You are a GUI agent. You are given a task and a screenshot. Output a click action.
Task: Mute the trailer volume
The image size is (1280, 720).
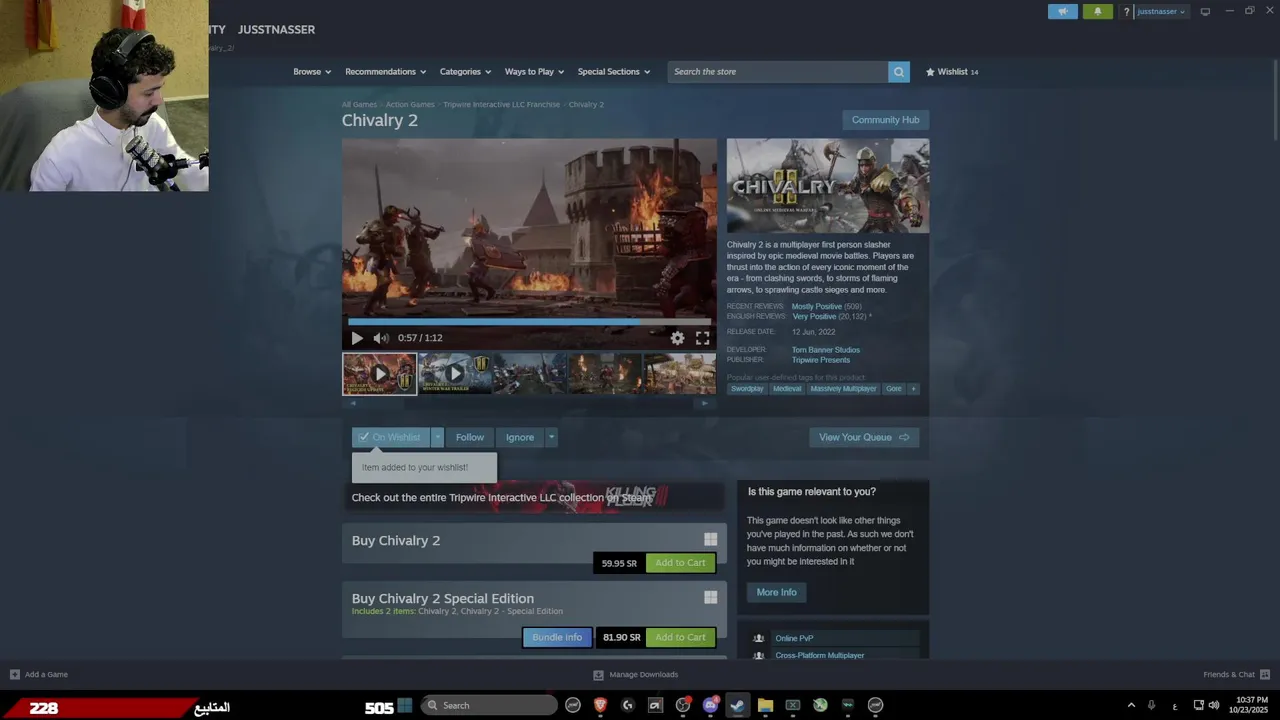pyautogui.click(x=380, y=338)
